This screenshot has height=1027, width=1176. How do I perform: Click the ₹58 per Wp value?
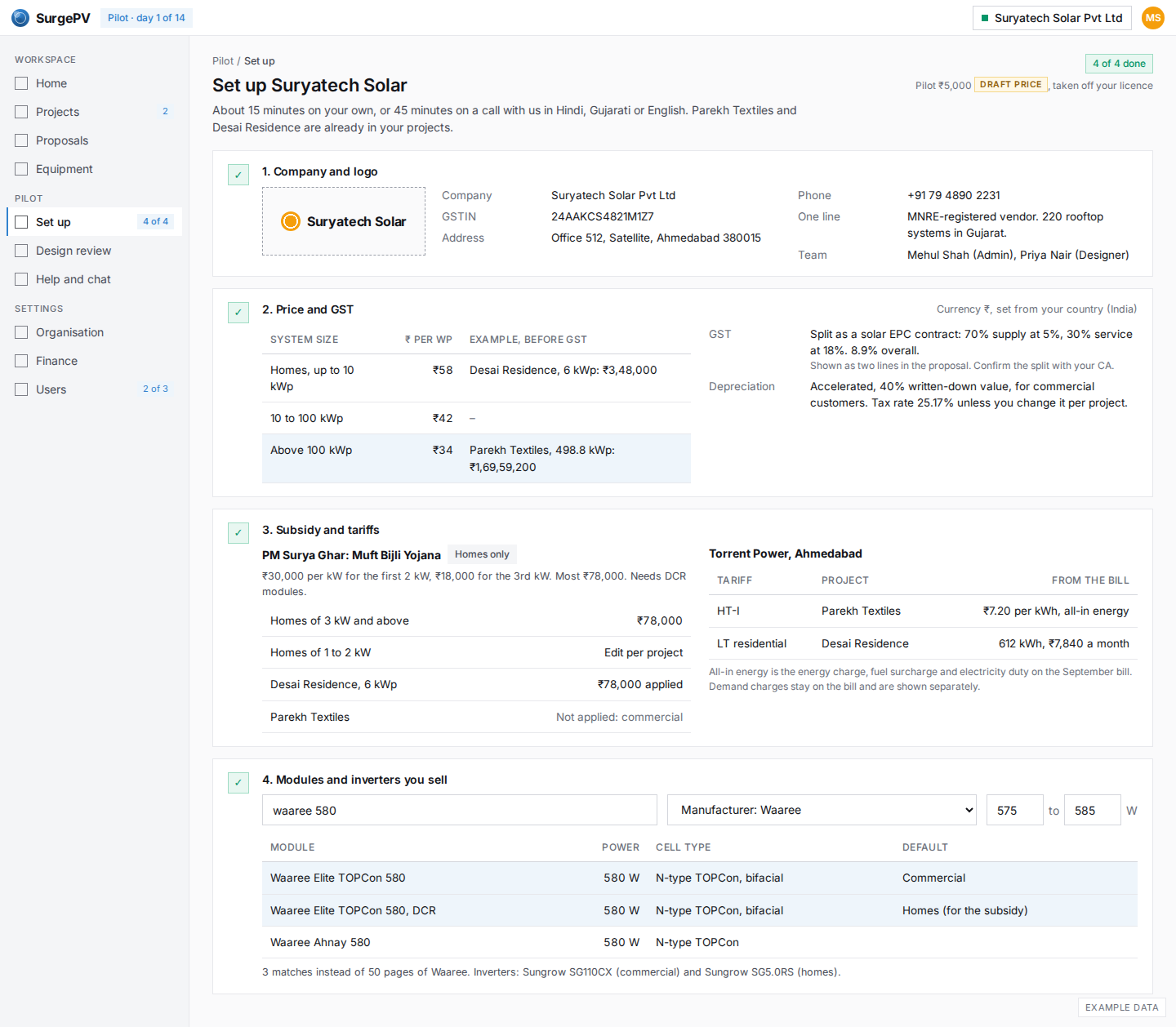click(x=443, y=370)
